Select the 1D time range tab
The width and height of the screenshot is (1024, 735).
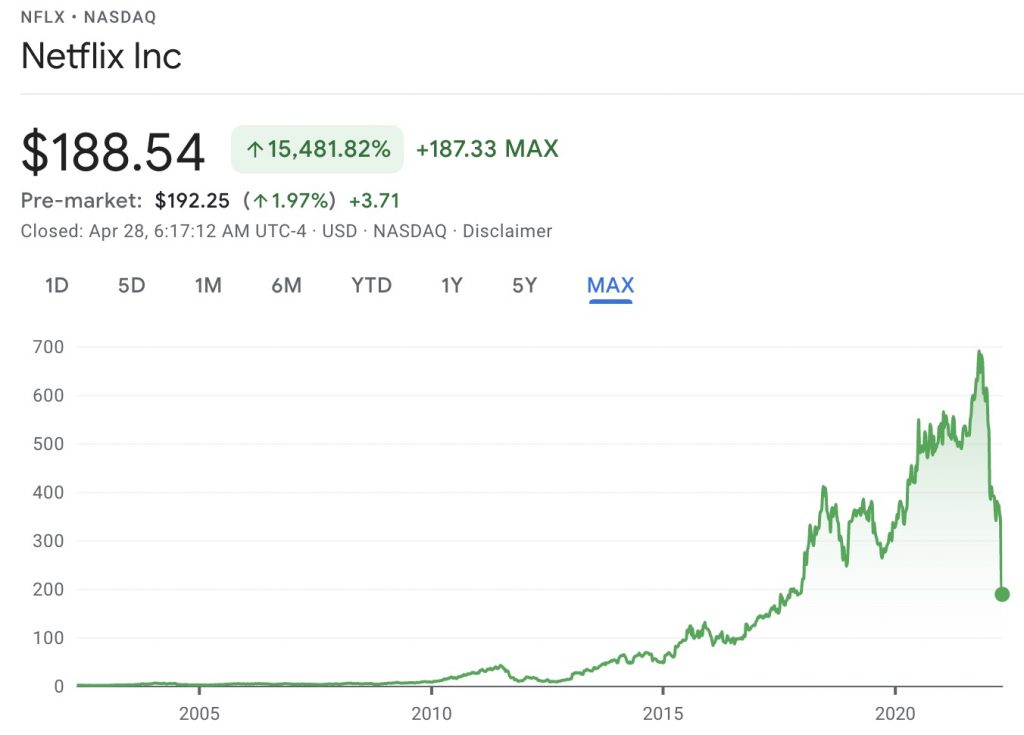click(x=56, y=285)
